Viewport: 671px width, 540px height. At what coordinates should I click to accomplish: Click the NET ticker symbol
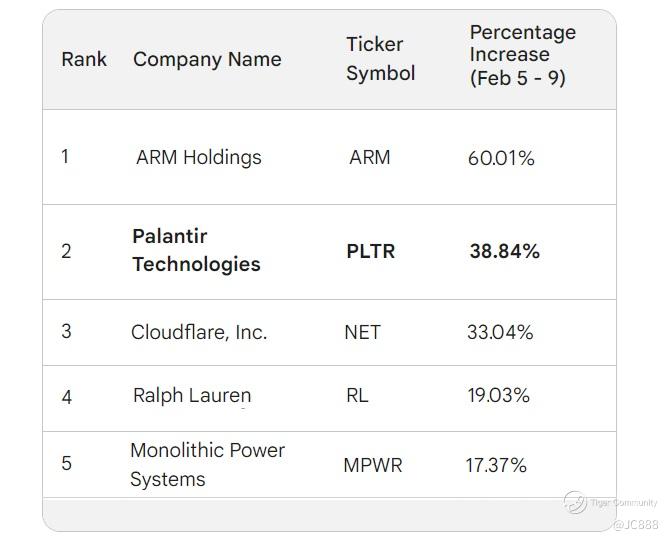pos(362,332)
